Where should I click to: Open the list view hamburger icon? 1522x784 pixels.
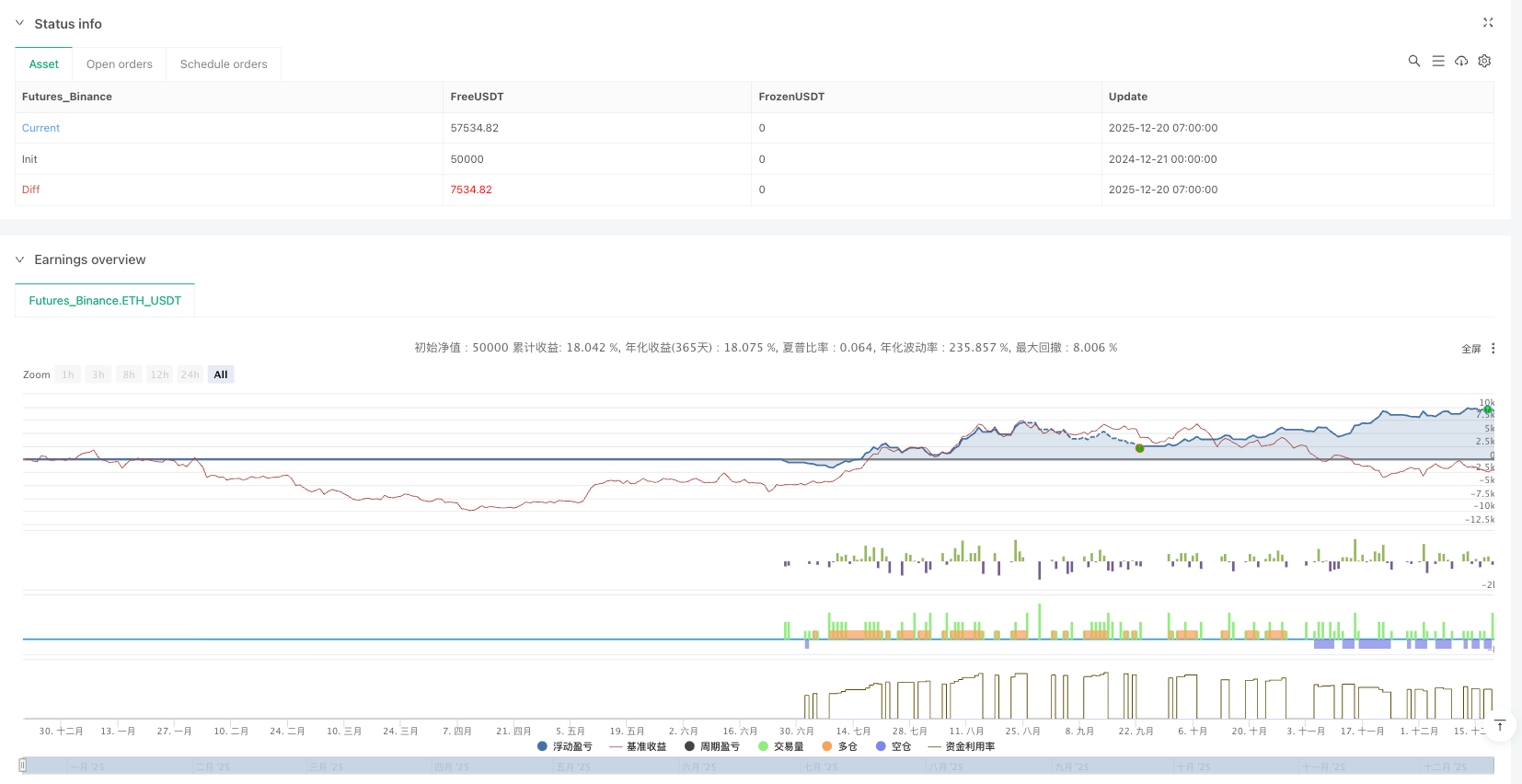click(1437, 61)
